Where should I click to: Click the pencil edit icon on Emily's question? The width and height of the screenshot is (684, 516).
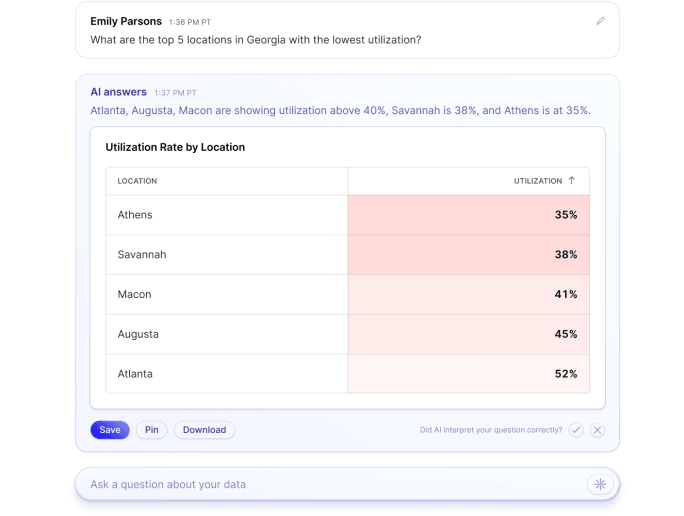[x=600, y=20]
